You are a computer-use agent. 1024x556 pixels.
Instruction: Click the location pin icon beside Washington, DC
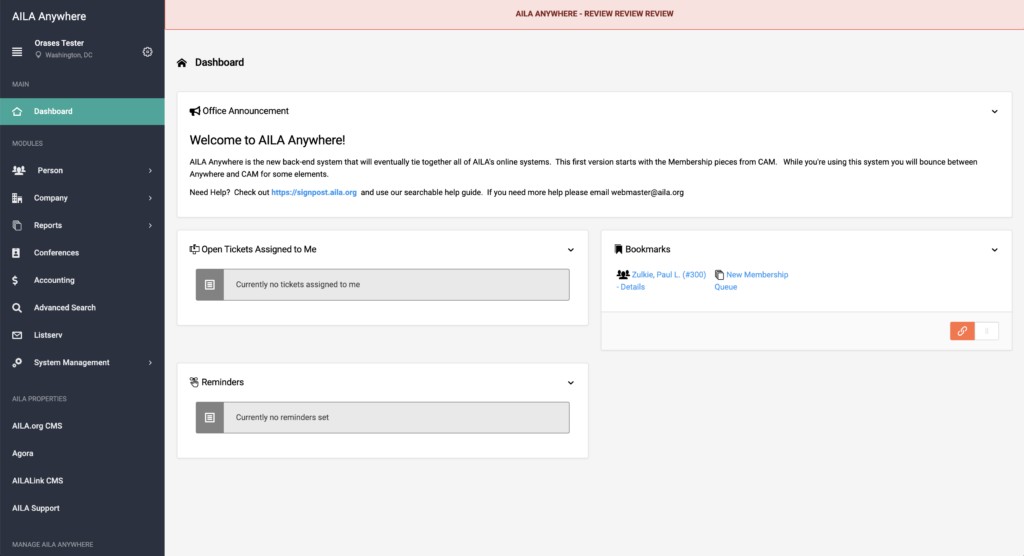pos(39,55)
